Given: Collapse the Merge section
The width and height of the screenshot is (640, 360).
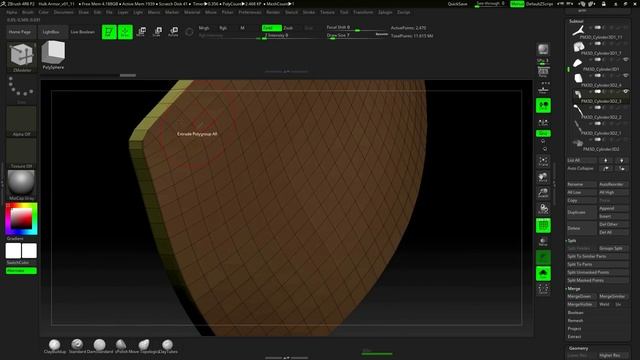Looking at the screenshot, I should click(x=573, y=289).
